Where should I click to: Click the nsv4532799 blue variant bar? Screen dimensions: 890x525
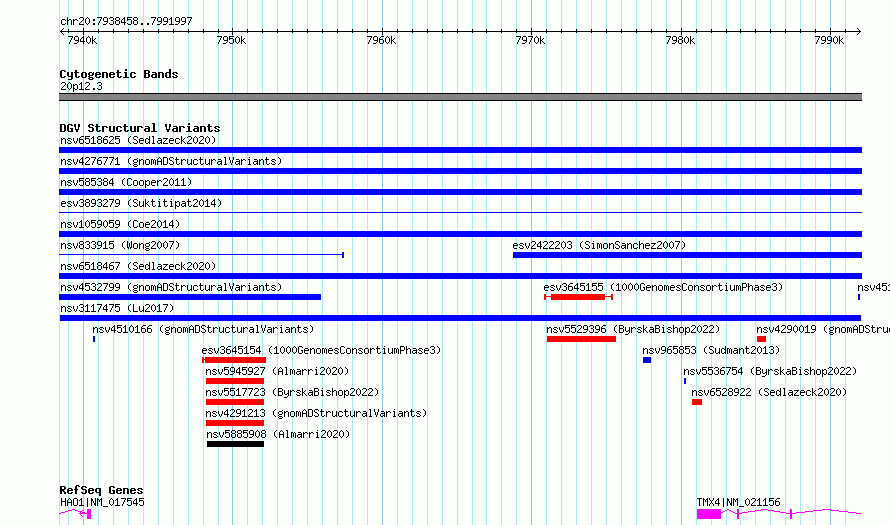pos(190,297)
